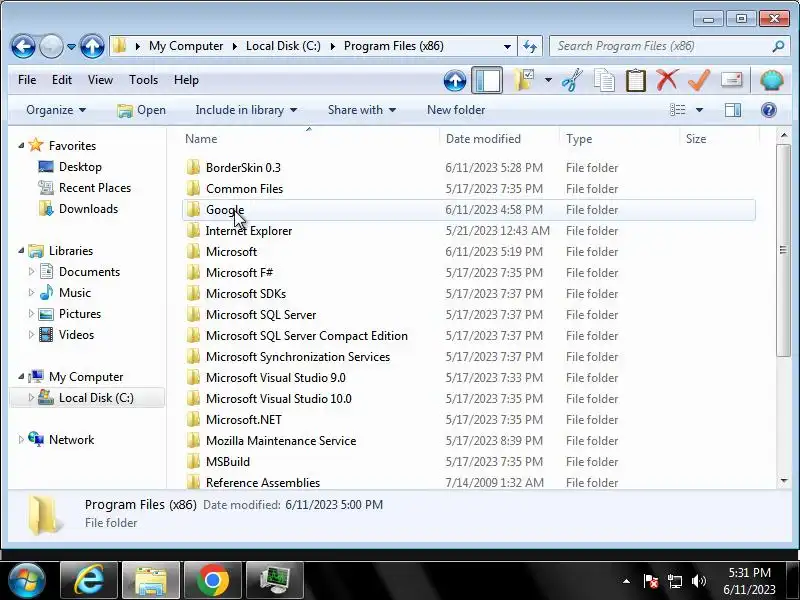The image size is (800, 600).
Task: Click the change view icon
Action: pyautogui.click(x=678, y=110)
